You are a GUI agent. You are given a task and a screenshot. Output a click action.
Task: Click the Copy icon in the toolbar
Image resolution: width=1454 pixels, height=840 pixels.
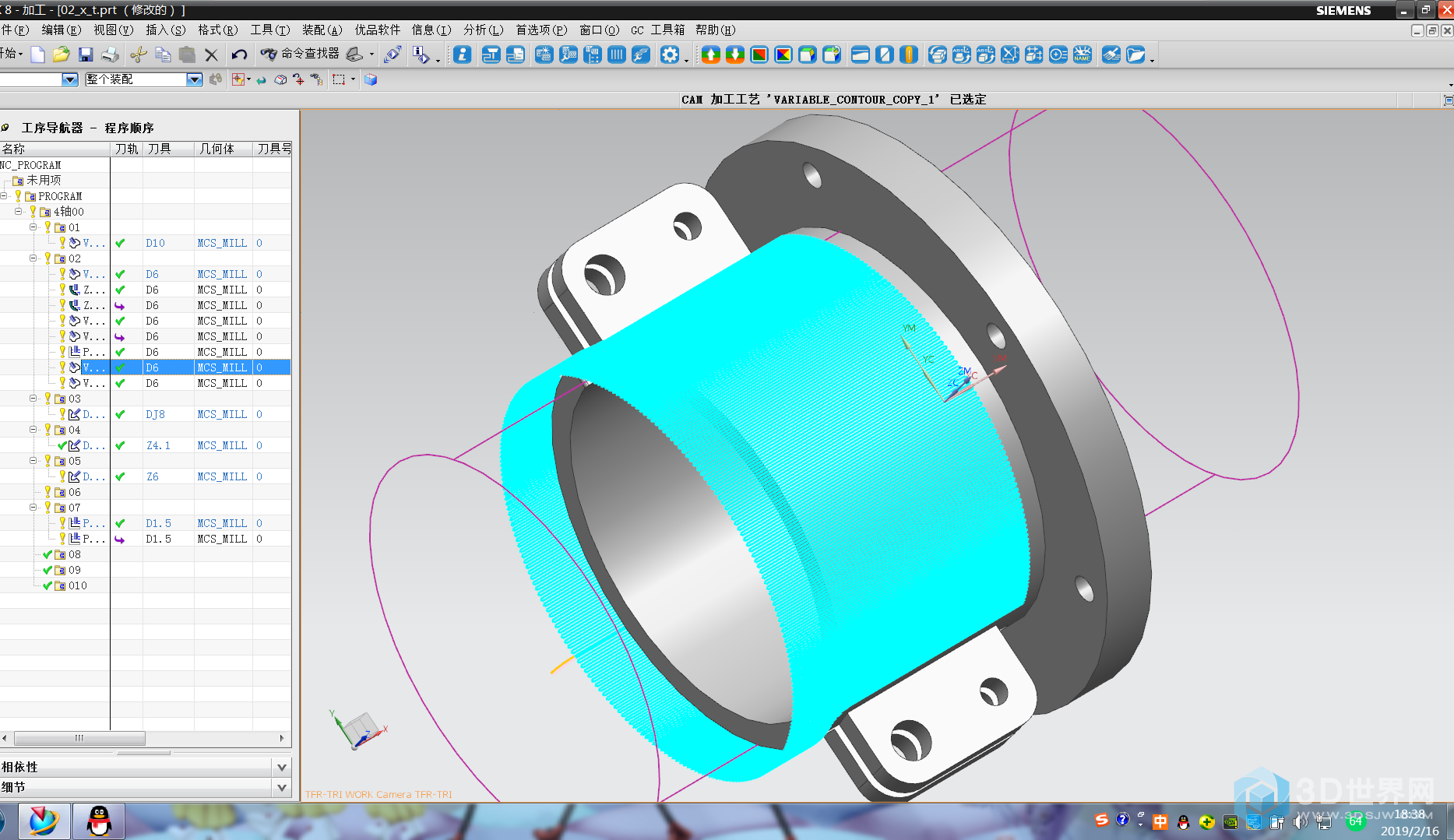(163, 54)
